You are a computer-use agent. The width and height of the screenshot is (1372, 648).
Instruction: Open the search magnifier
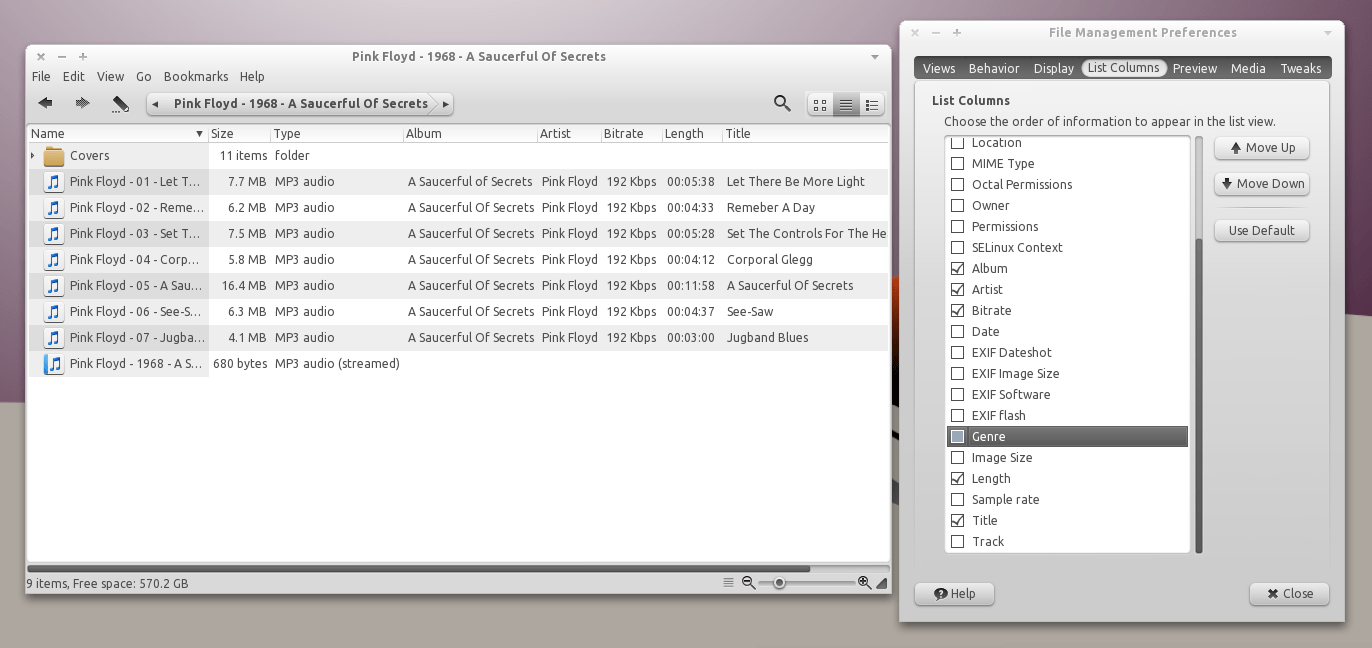(781, 103)
